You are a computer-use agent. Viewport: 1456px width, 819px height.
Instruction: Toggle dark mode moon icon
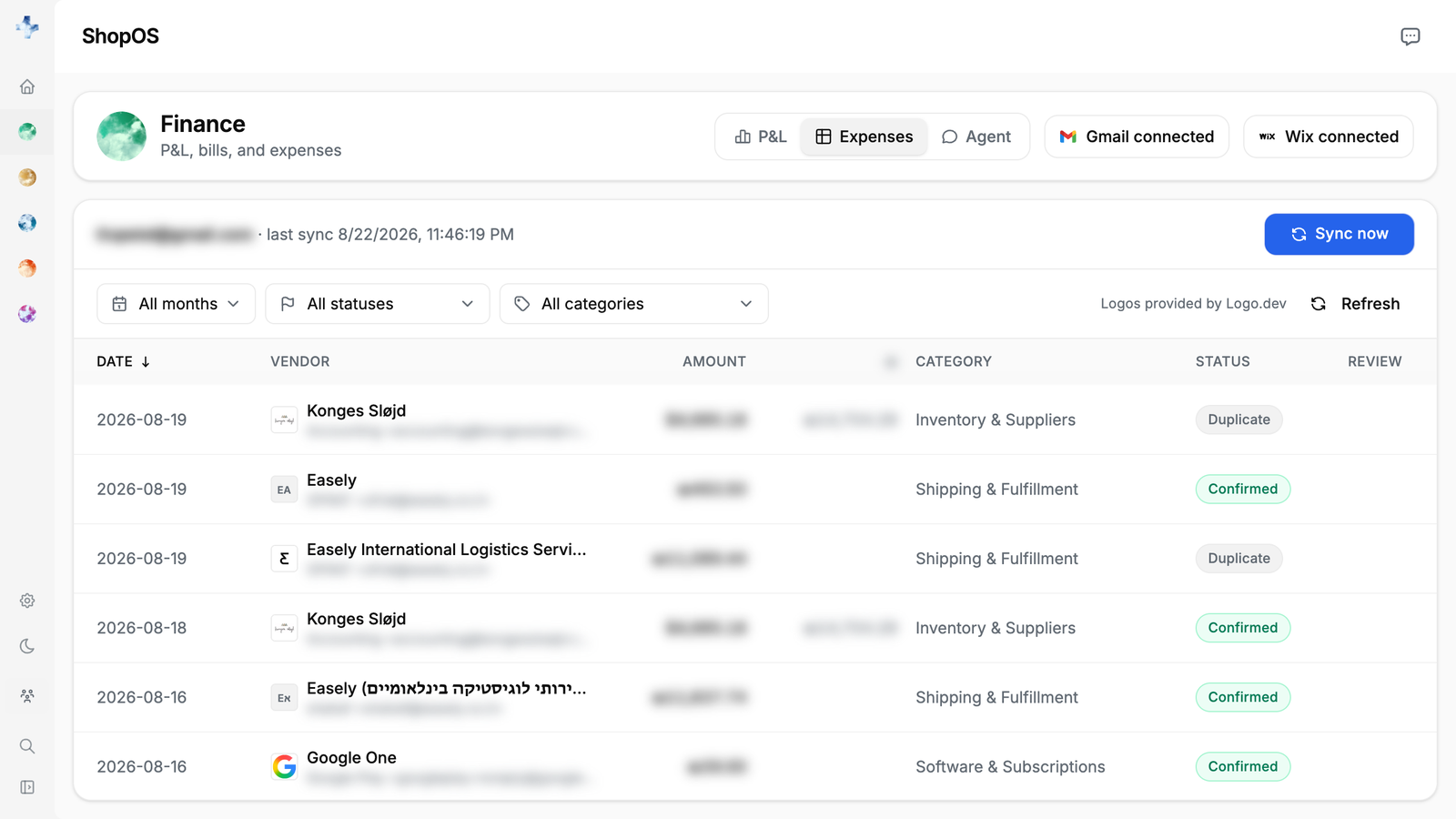pyautogui.click(x=27, y=646)
